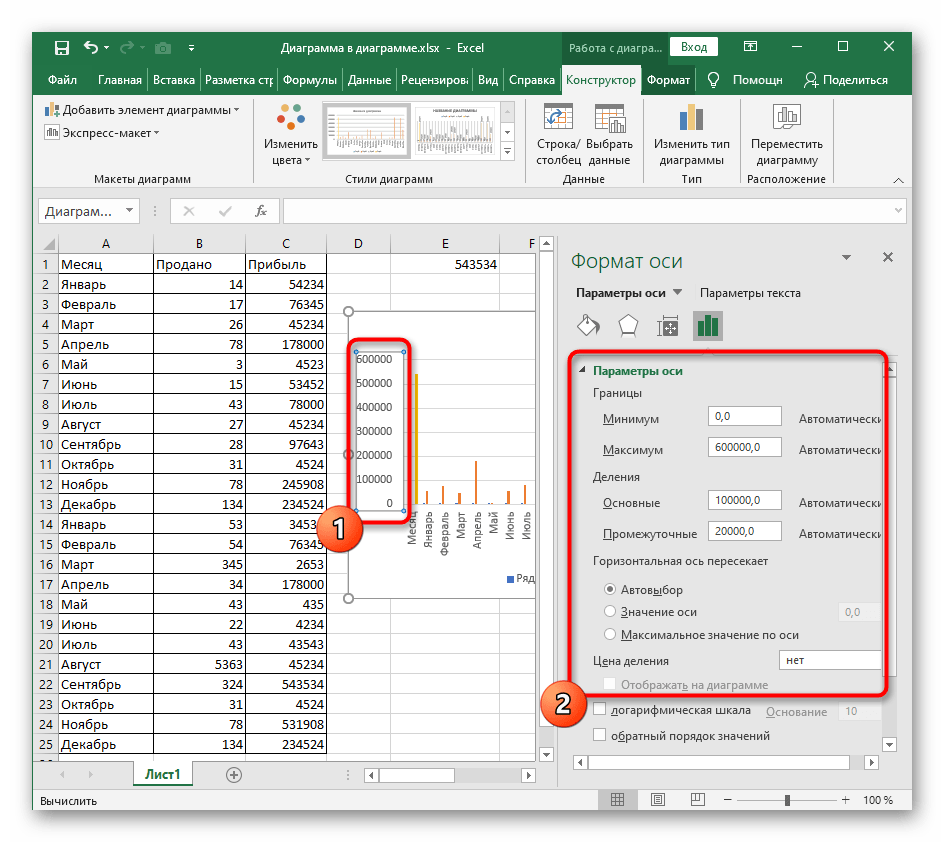
Task: Expand Добавить элемент диаграммы dropdown
Action: coord(142,110)
